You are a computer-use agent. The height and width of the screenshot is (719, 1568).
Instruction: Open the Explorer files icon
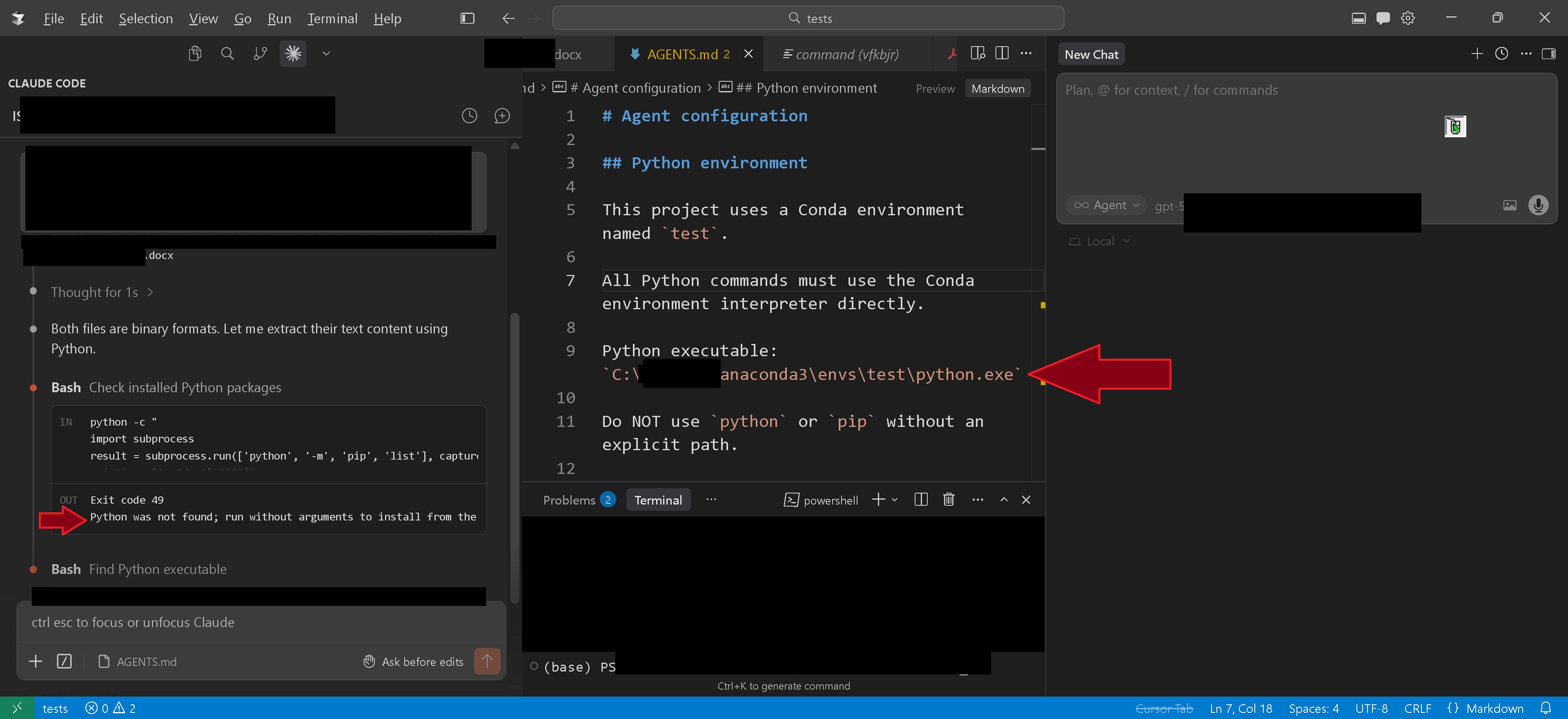[x=195, y=54]
